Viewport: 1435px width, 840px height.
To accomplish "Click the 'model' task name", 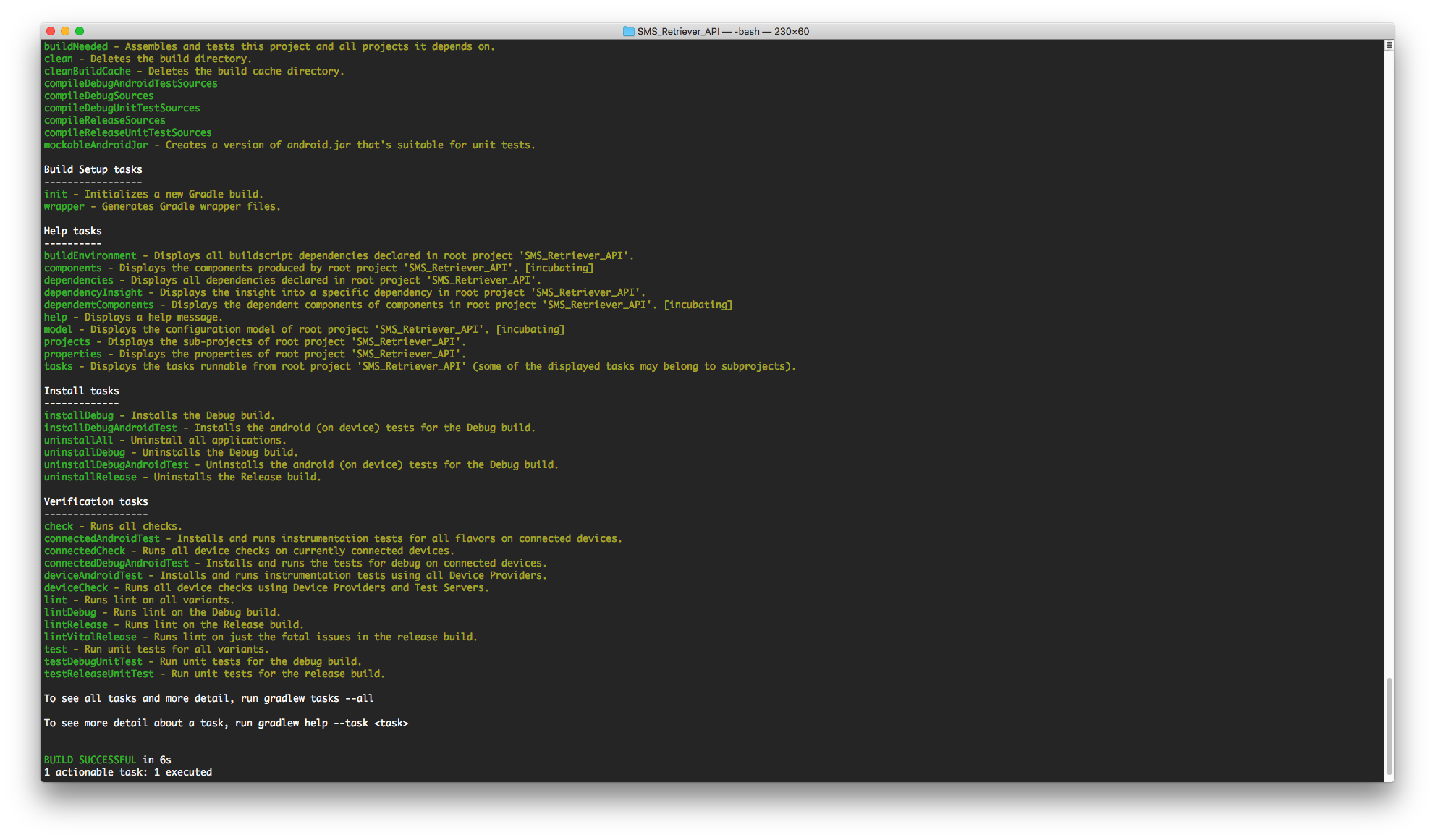I will tap(59, 329).
